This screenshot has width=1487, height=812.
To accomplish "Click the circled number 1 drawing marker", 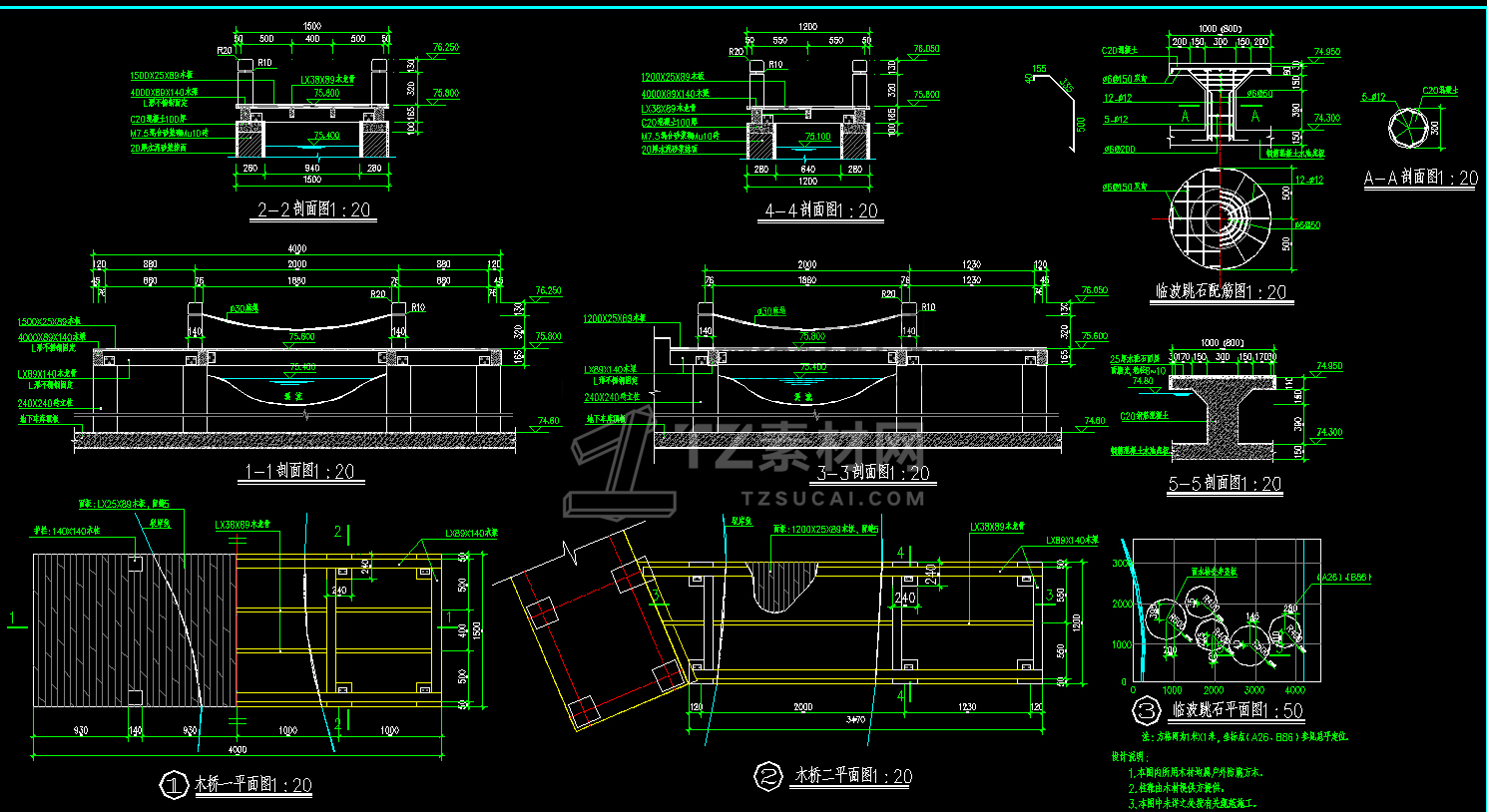I will (175, 785).
